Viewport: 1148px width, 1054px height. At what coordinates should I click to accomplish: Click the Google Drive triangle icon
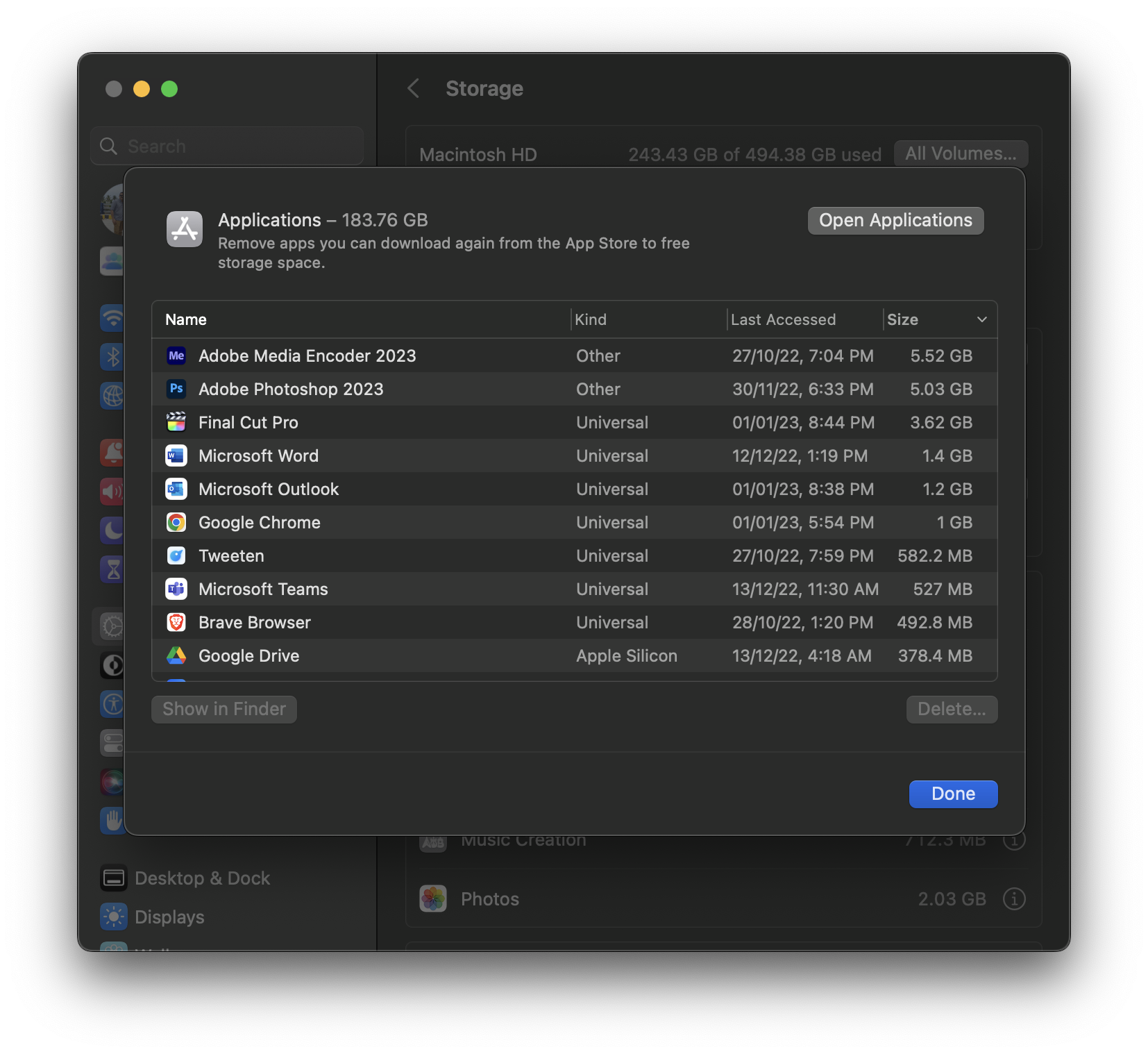pyautogui.click(x=176, y=655)
